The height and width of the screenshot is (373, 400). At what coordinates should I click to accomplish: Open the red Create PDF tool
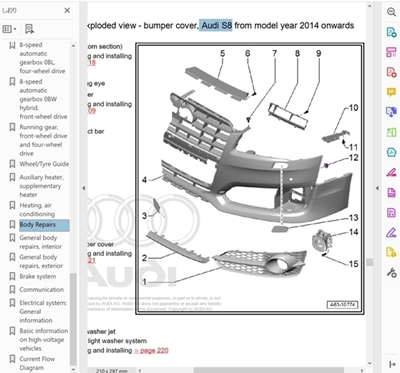[391, 72]
